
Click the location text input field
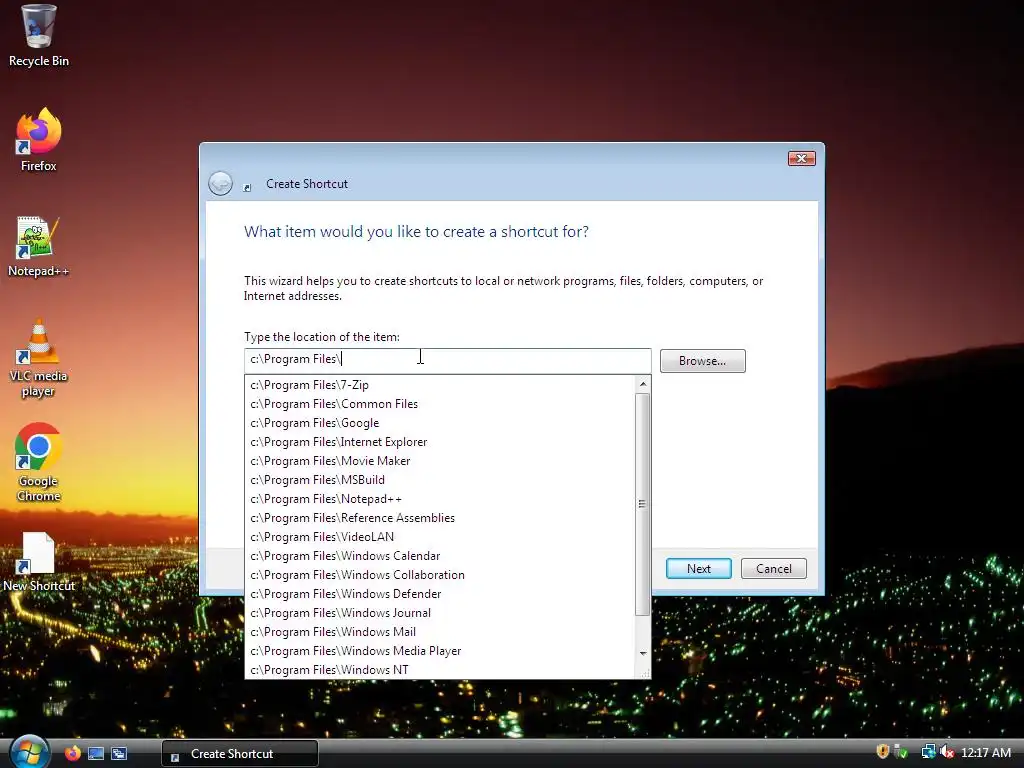tap(447, 360)
